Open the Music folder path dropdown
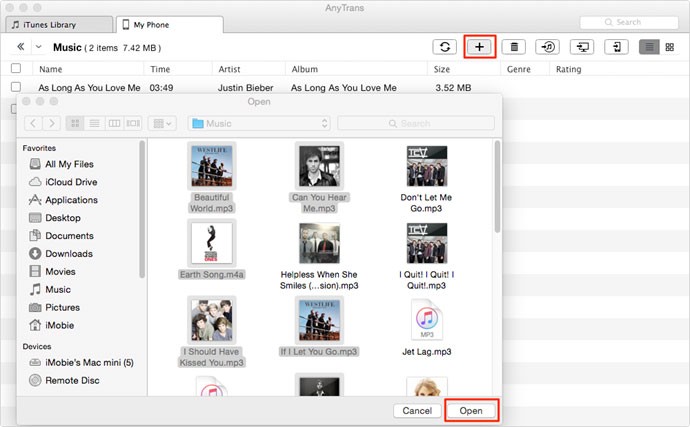This screenshot has width=690, height=427. 260,123
